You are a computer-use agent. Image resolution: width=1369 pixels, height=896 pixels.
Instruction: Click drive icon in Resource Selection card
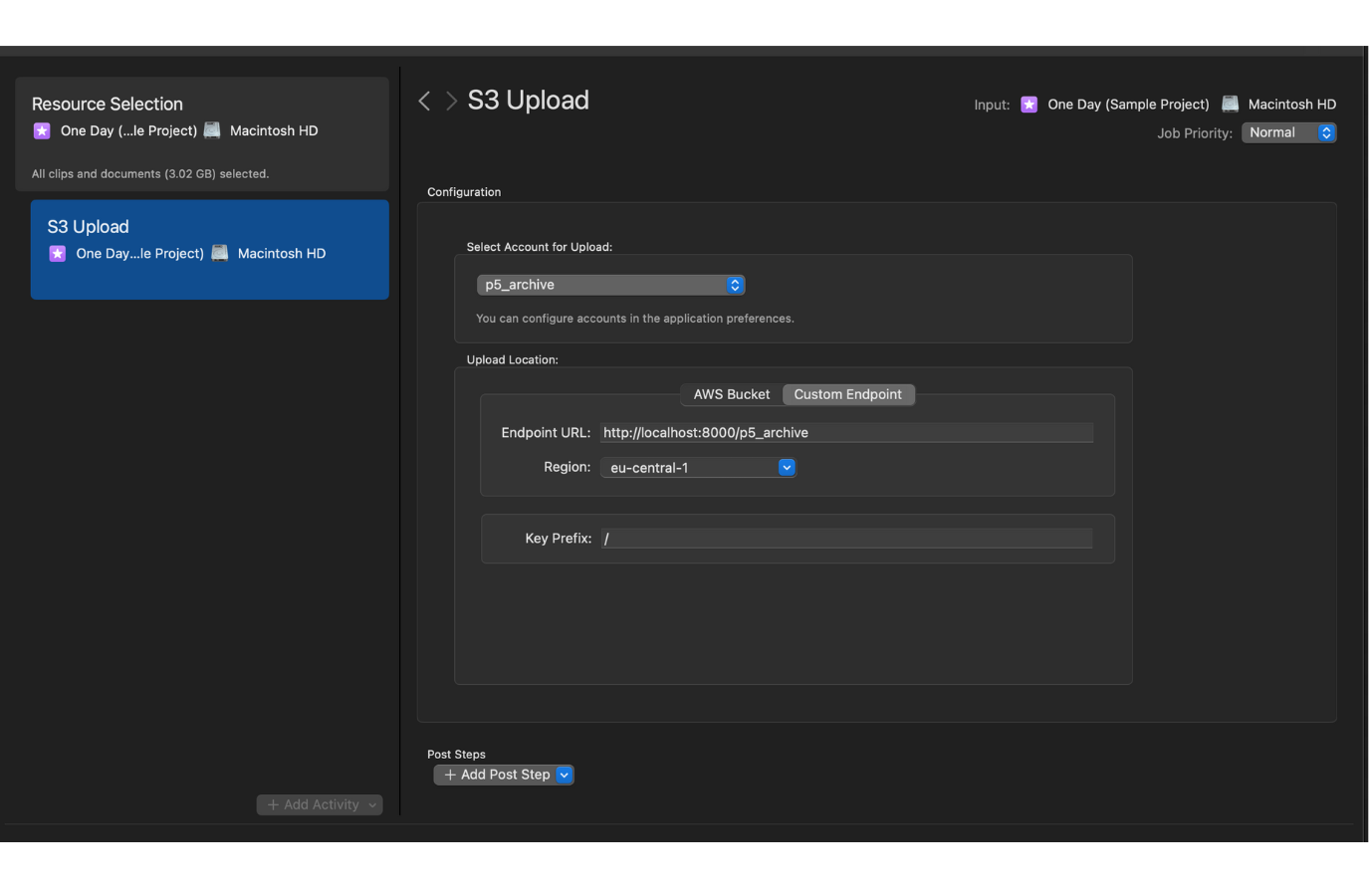click(212, 130)
